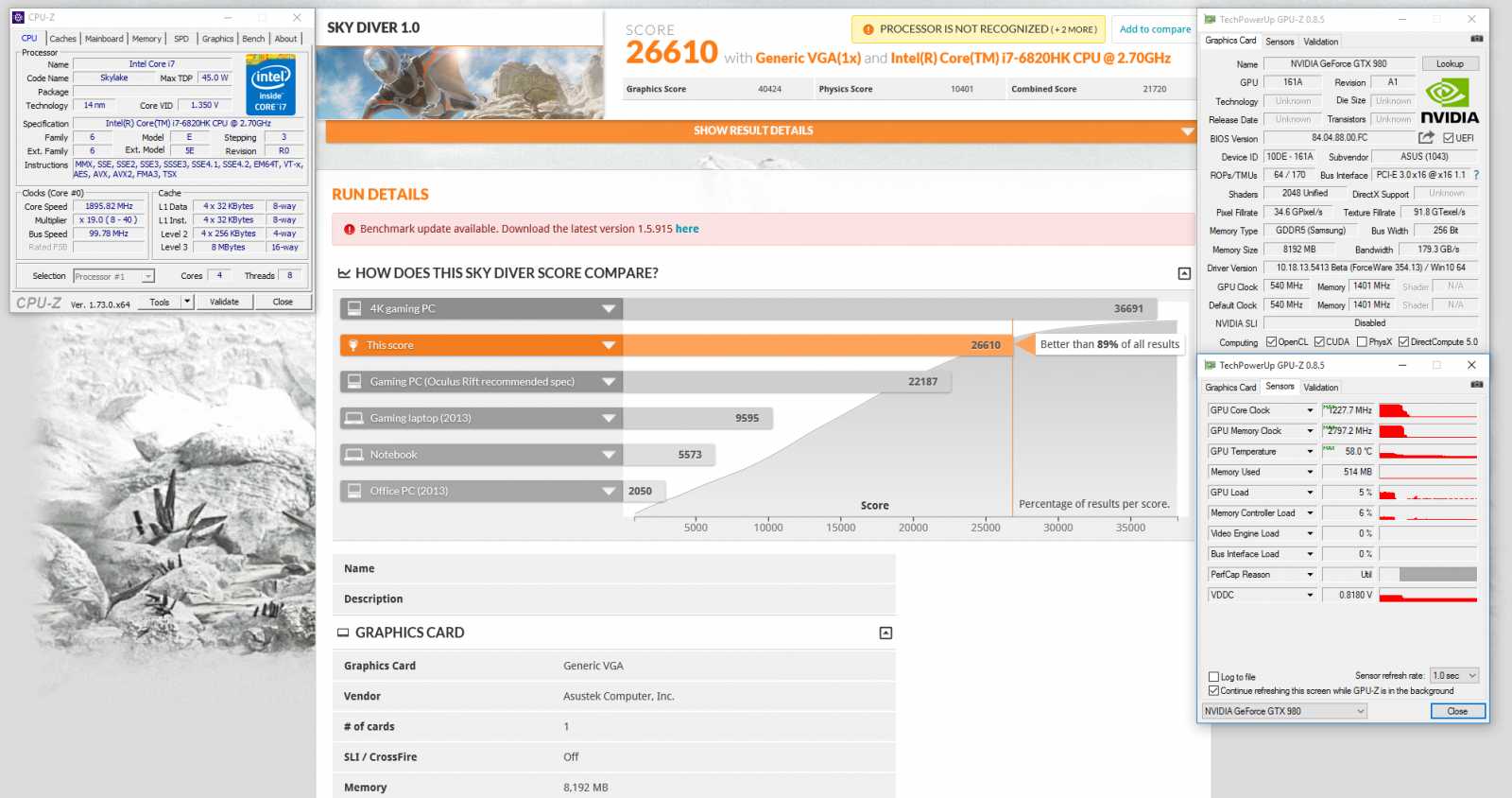Click the NVIDIA GeForce GTX 980 Name field
This screenshot has height=798, width=1512.
coord(1338,64)
